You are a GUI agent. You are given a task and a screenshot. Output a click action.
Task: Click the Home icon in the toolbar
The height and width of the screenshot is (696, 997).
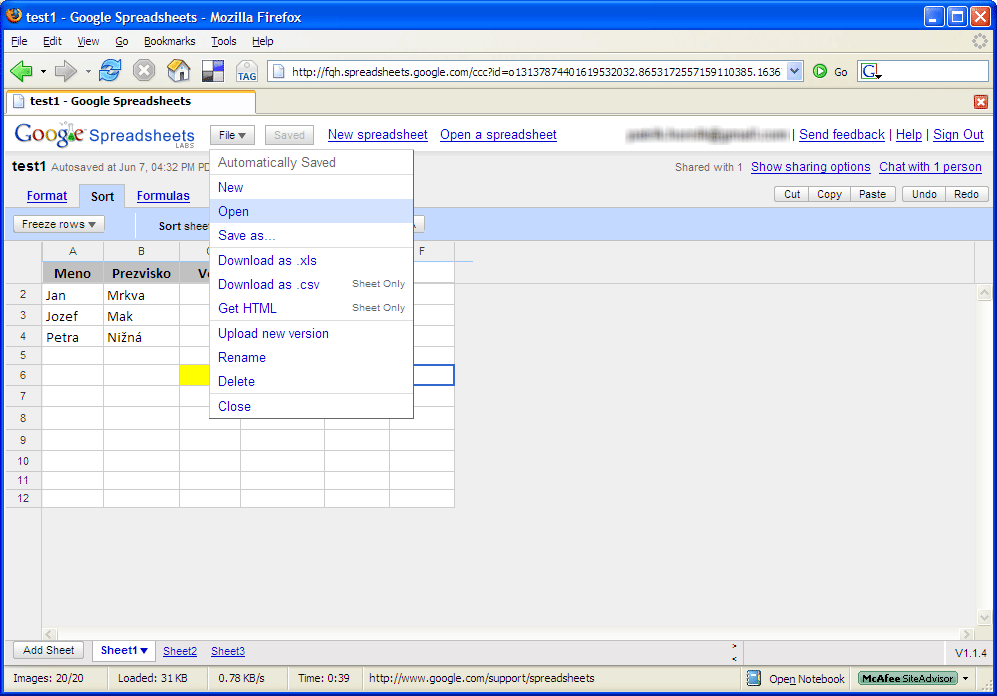coord(179,71)
